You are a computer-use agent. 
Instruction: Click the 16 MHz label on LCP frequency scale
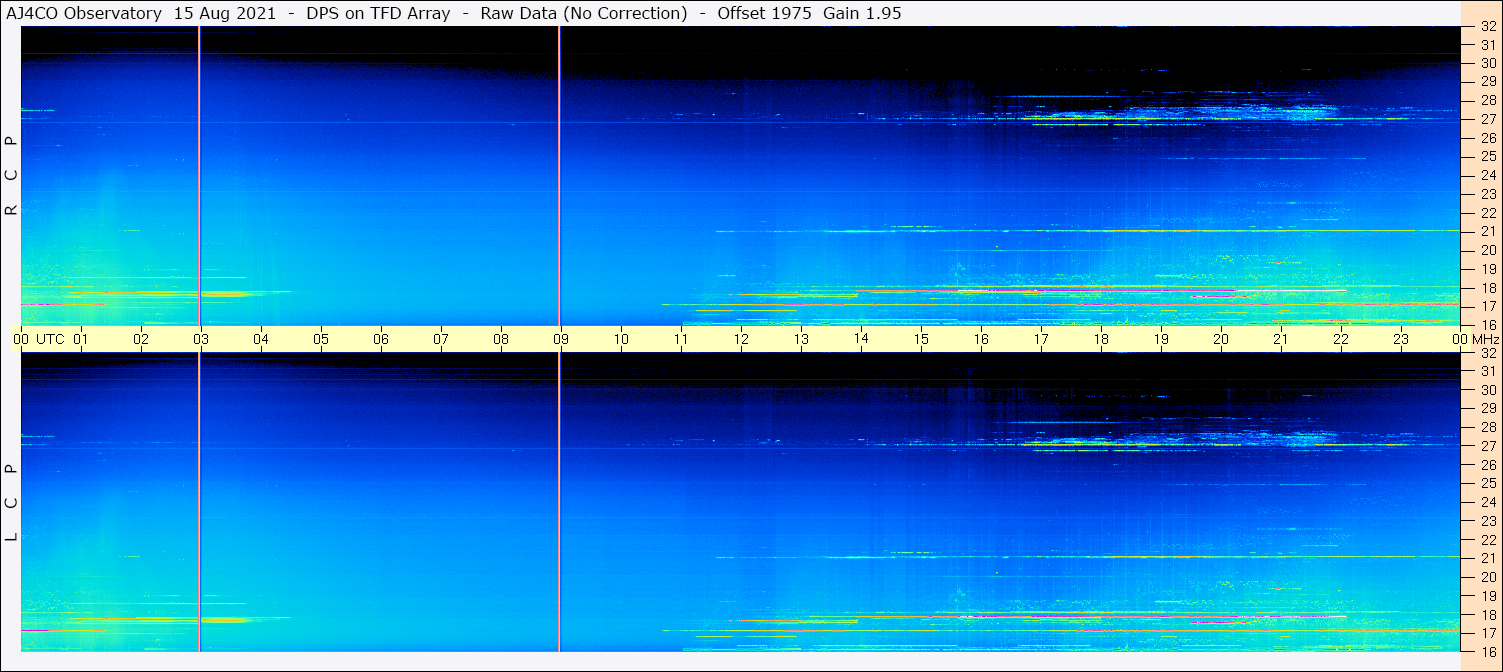tap(1488, 651)
